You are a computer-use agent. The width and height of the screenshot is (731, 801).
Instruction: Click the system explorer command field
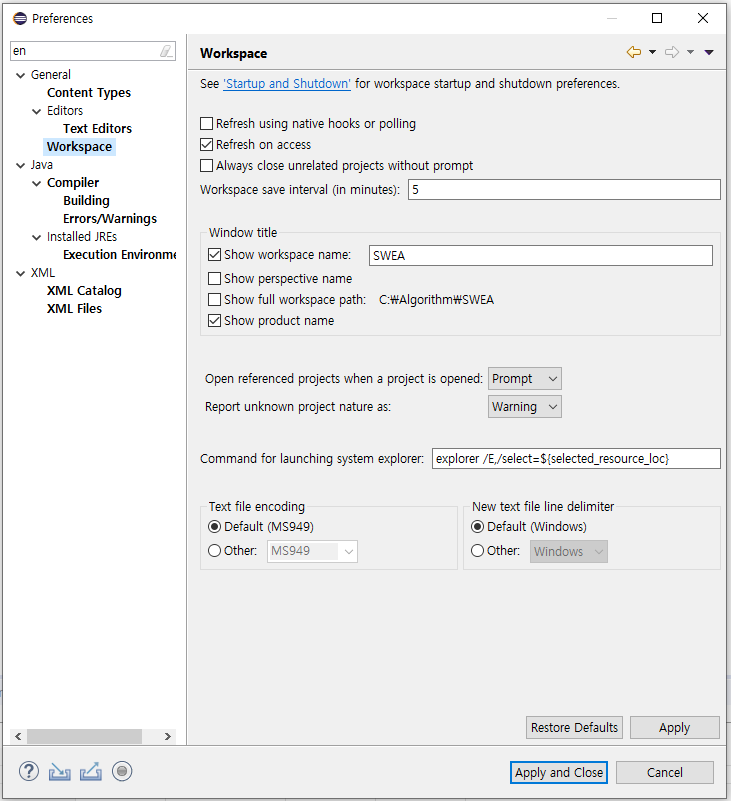coord(576,459)
